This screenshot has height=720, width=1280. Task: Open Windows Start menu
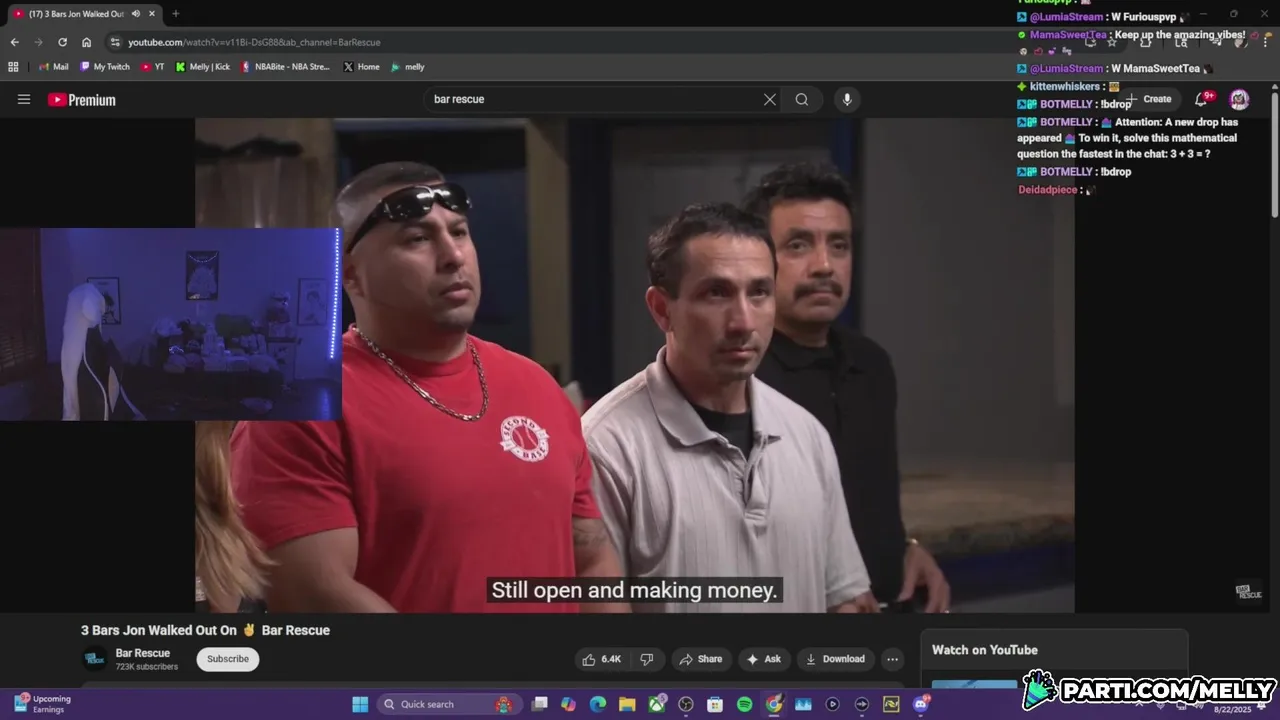click(360, 704)
